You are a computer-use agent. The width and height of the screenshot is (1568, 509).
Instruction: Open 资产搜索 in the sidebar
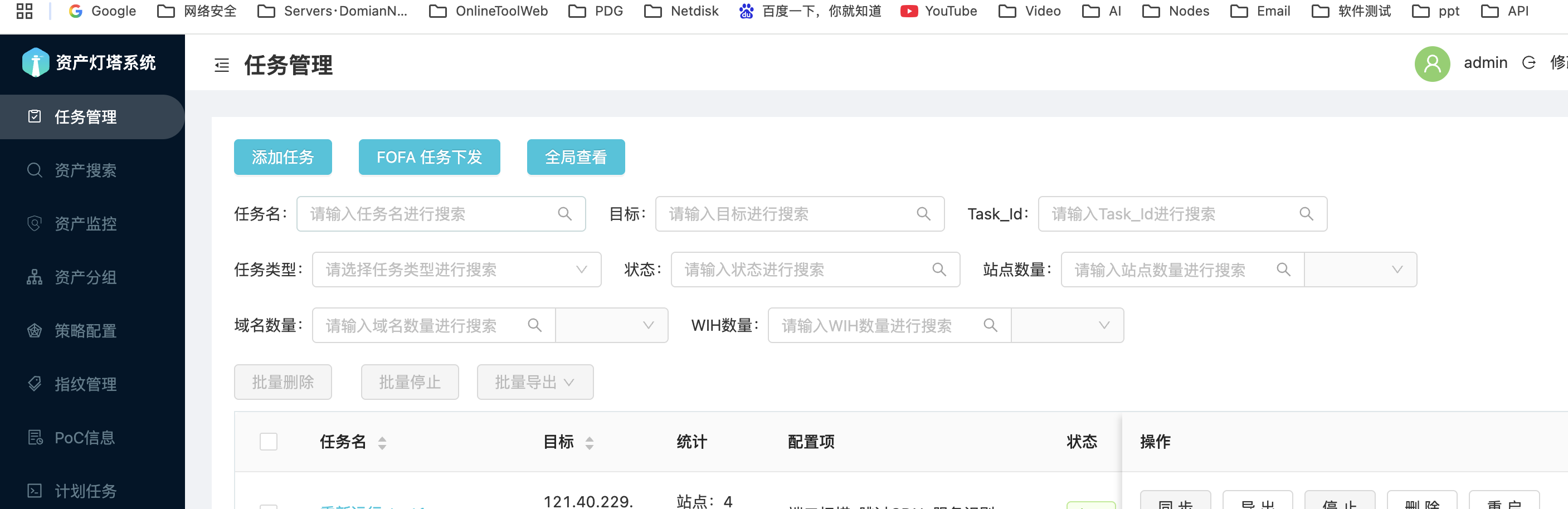(85, 170)
